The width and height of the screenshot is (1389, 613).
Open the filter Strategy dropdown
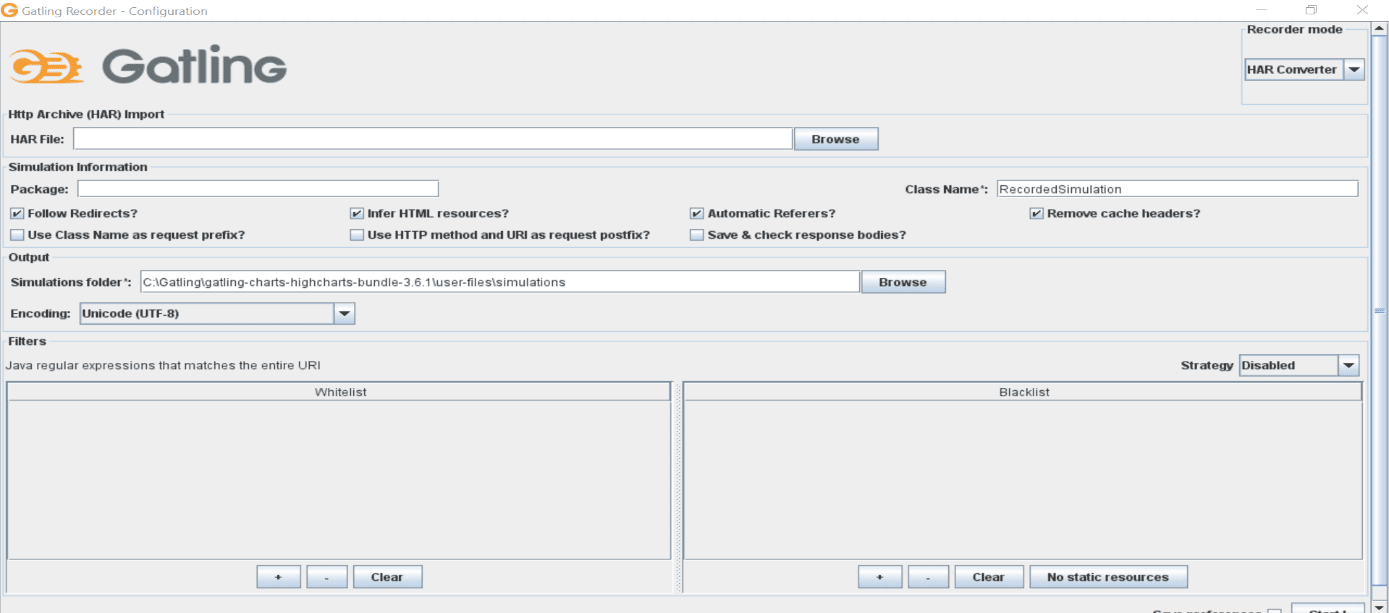[1348, 365]
